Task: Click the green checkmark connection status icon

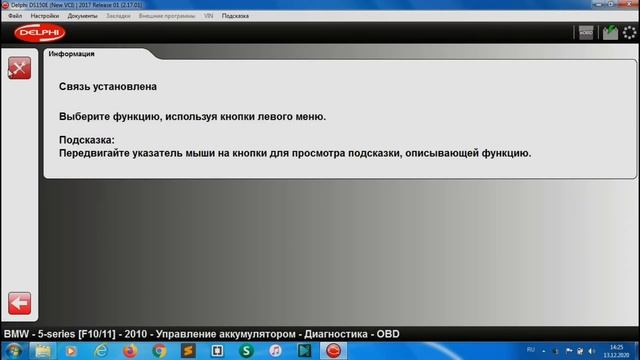Action: click(x=610, y=33)
